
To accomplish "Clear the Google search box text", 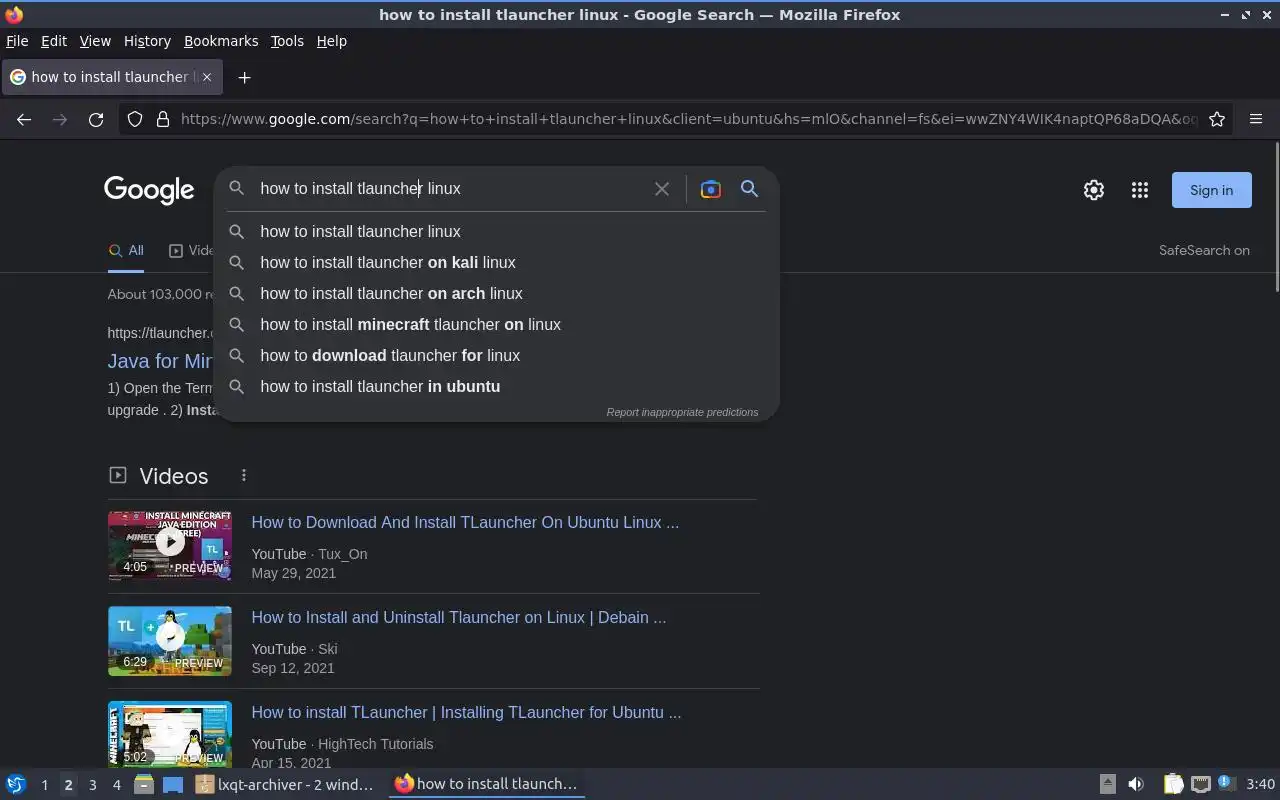I will [x=662, y=189].
